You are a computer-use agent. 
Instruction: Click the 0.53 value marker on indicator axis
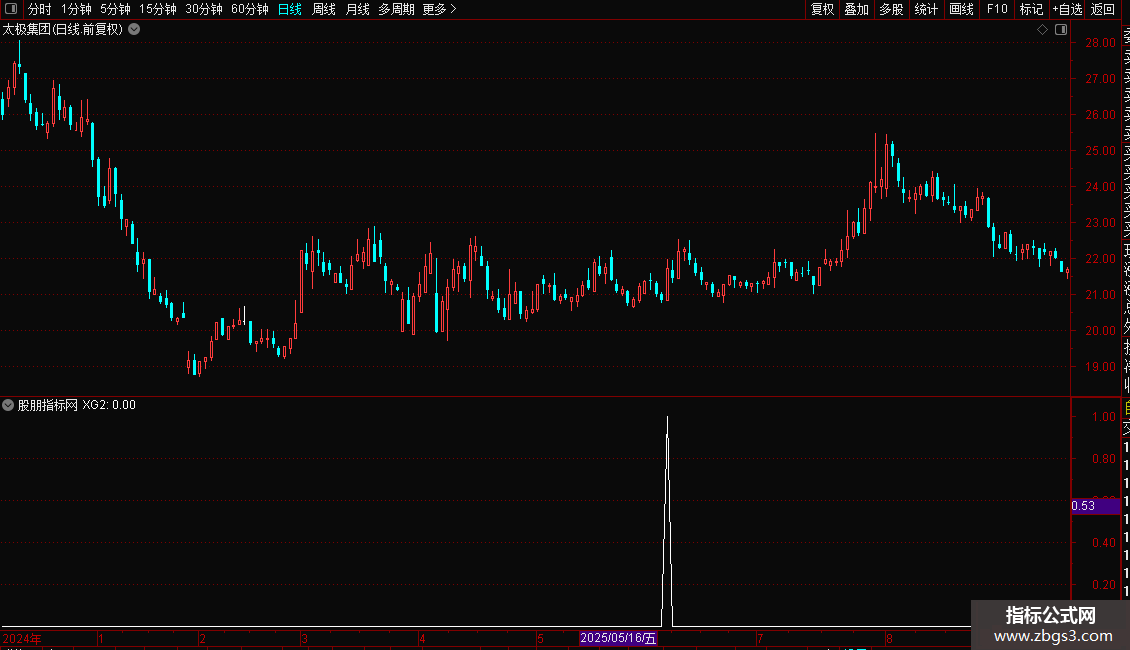1095,506
